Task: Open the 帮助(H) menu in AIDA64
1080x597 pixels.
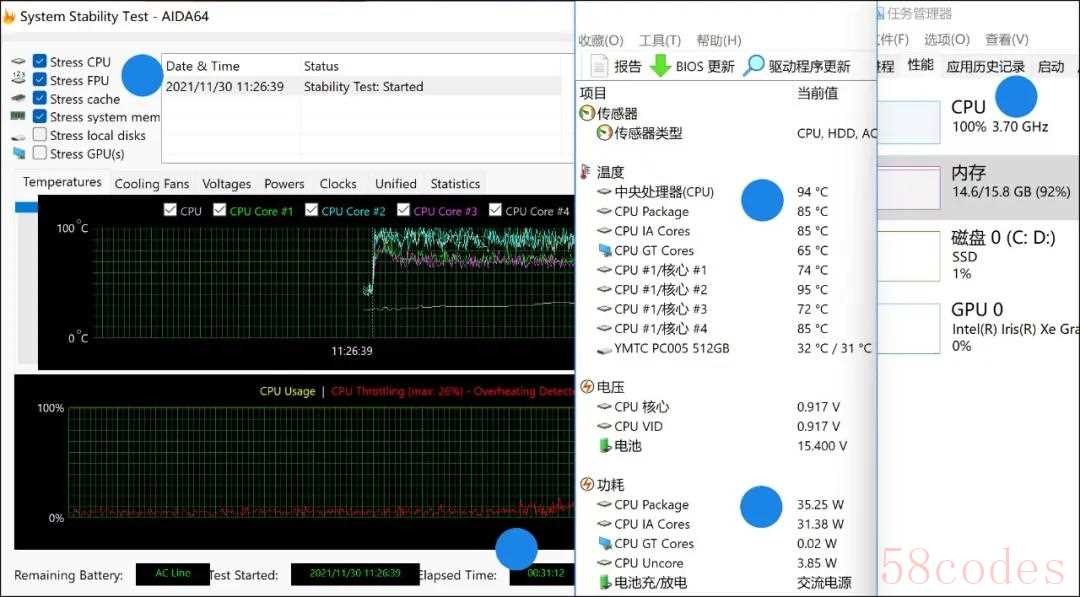Action: click(718, 41)
